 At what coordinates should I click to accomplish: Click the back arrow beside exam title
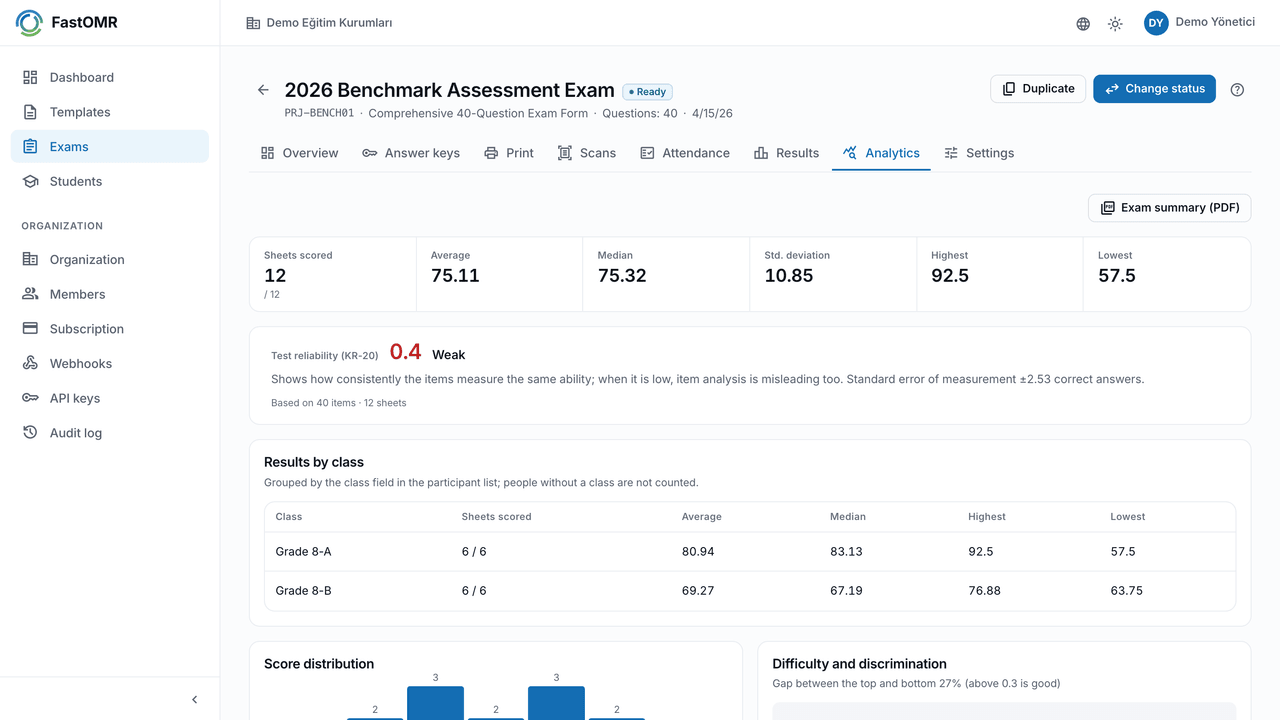point(263,90)
